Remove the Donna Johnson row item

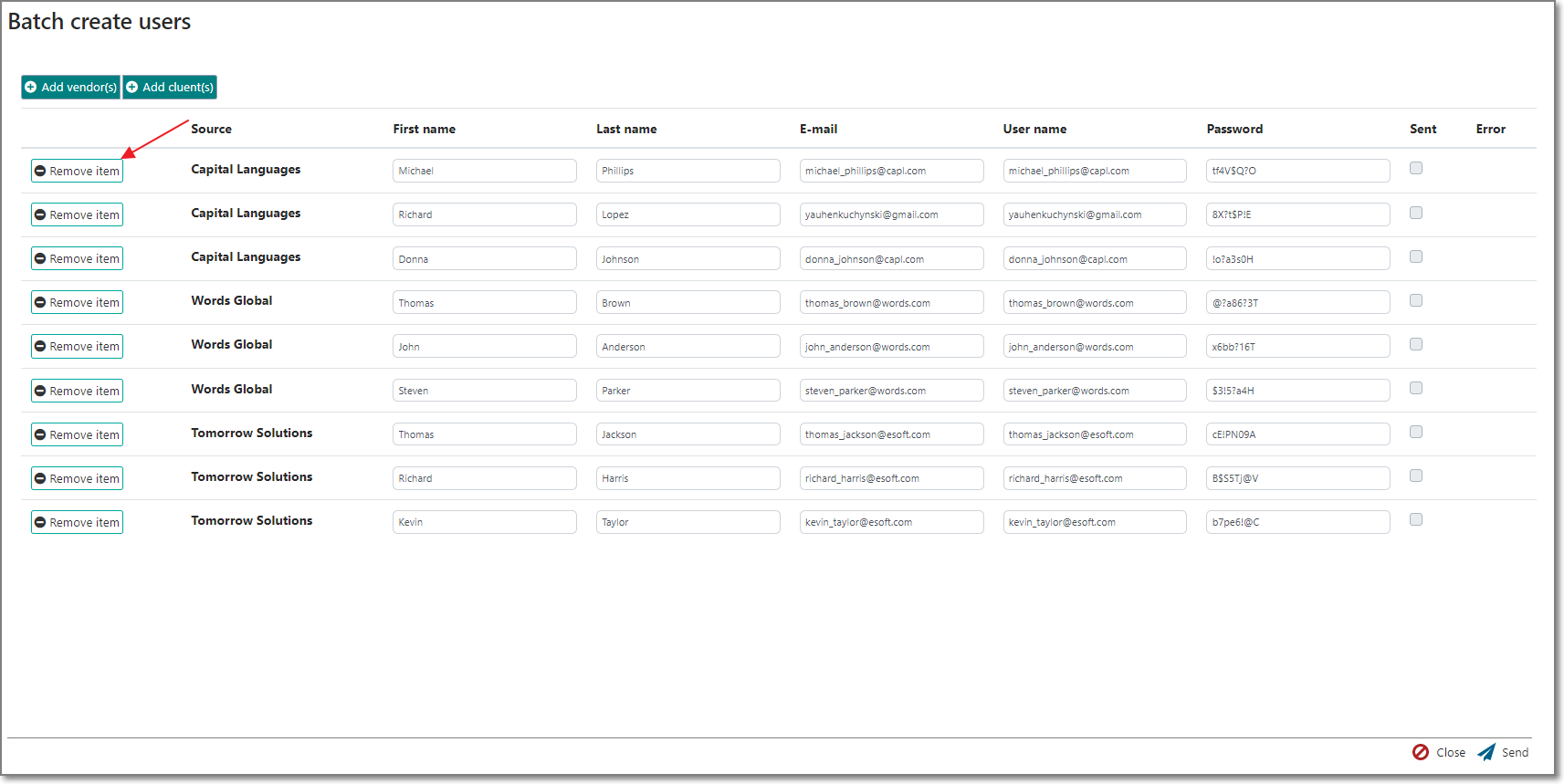point(77,258)
